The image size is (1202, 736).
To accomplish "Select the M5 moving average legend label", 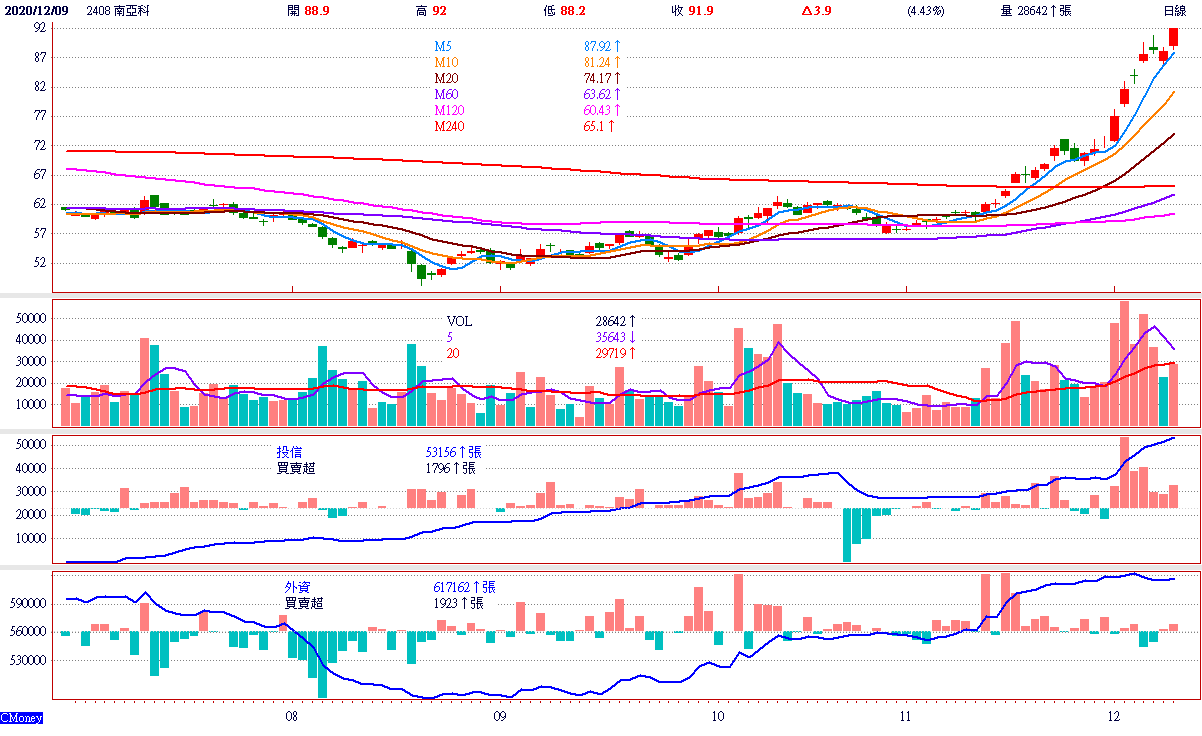I will (444, 46).
